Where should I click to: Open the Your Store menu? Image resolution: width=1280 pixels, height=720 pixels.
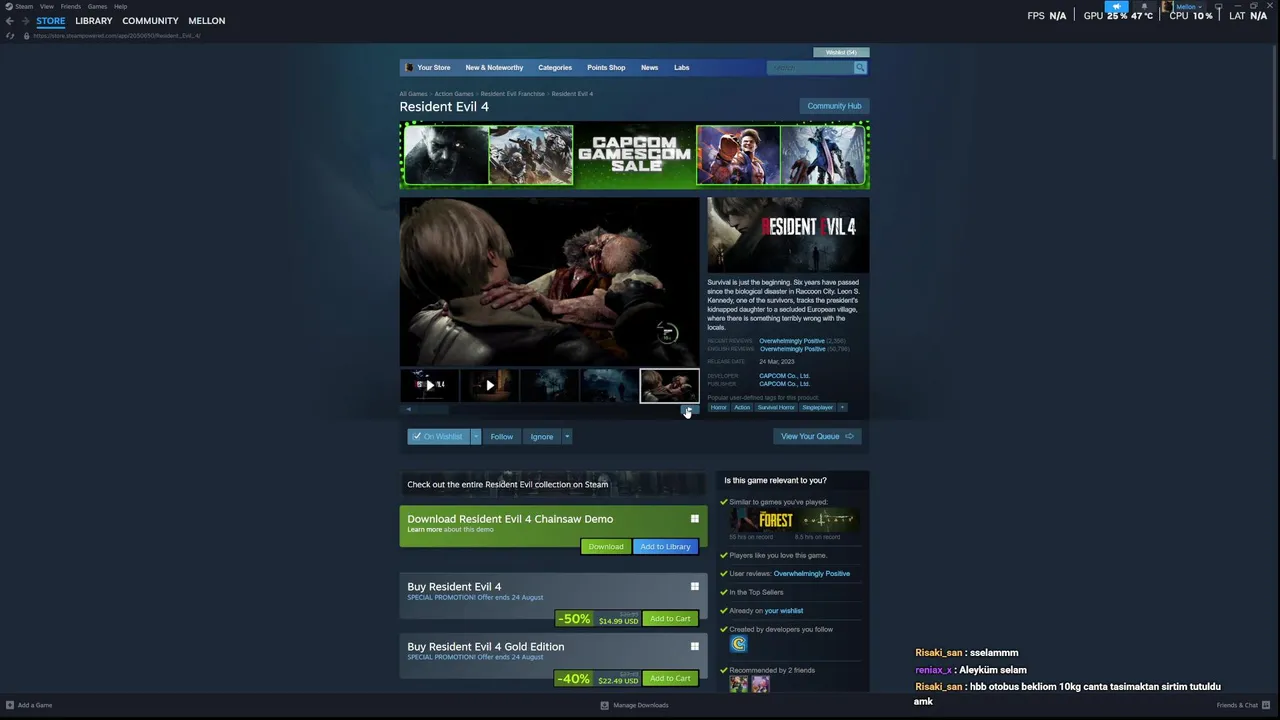point(433,67)
